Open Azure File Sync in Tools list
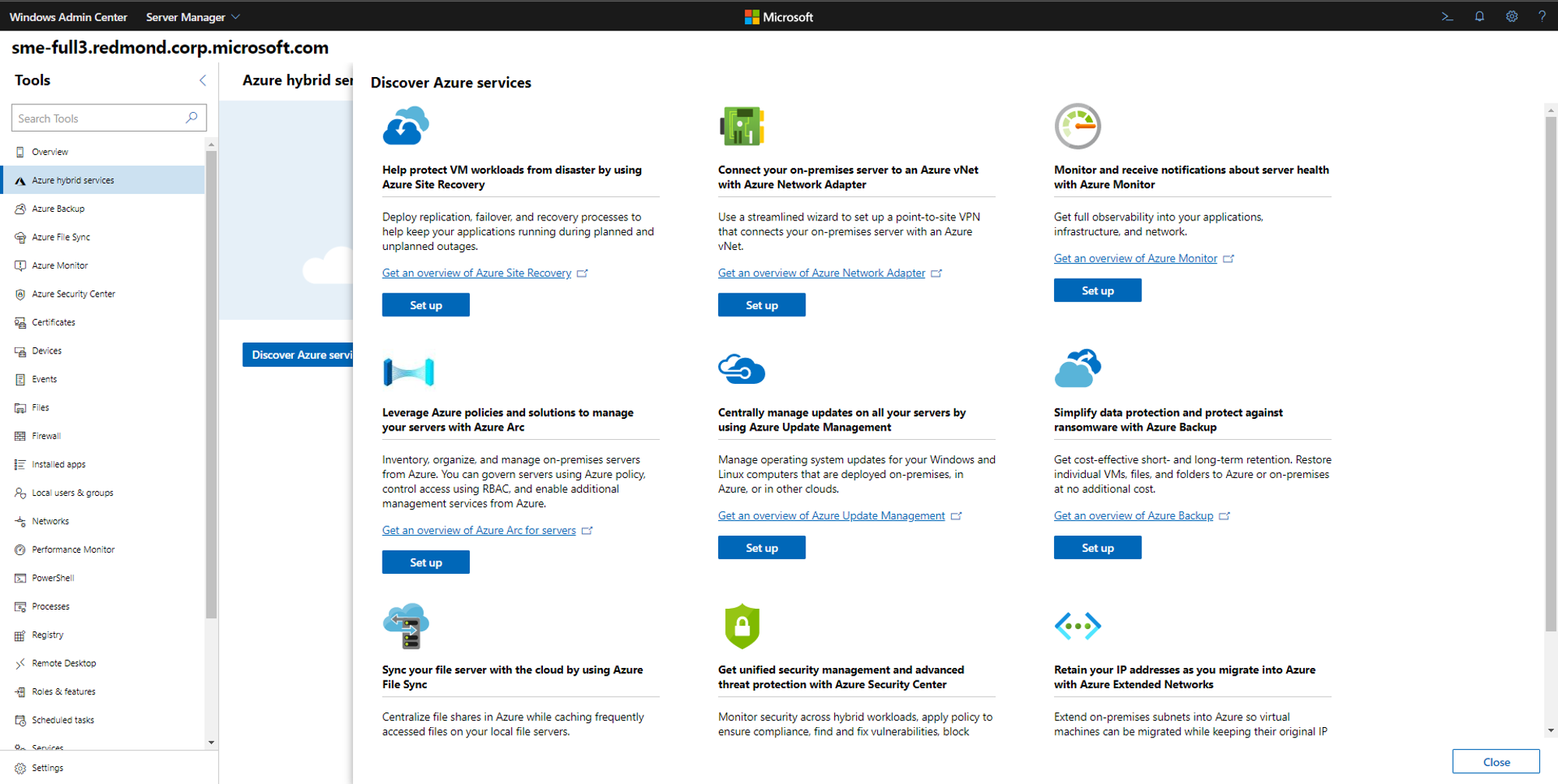The image size is (1558, 784). (103, 237)
